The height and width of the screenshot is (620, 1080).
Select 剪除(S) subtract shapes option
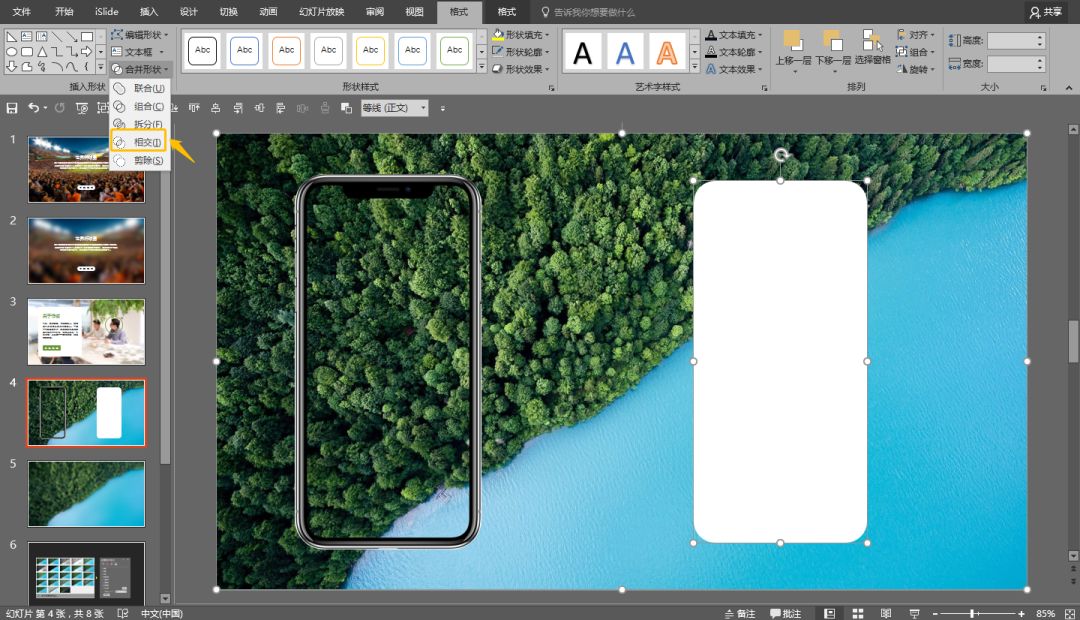coord(140,161)
